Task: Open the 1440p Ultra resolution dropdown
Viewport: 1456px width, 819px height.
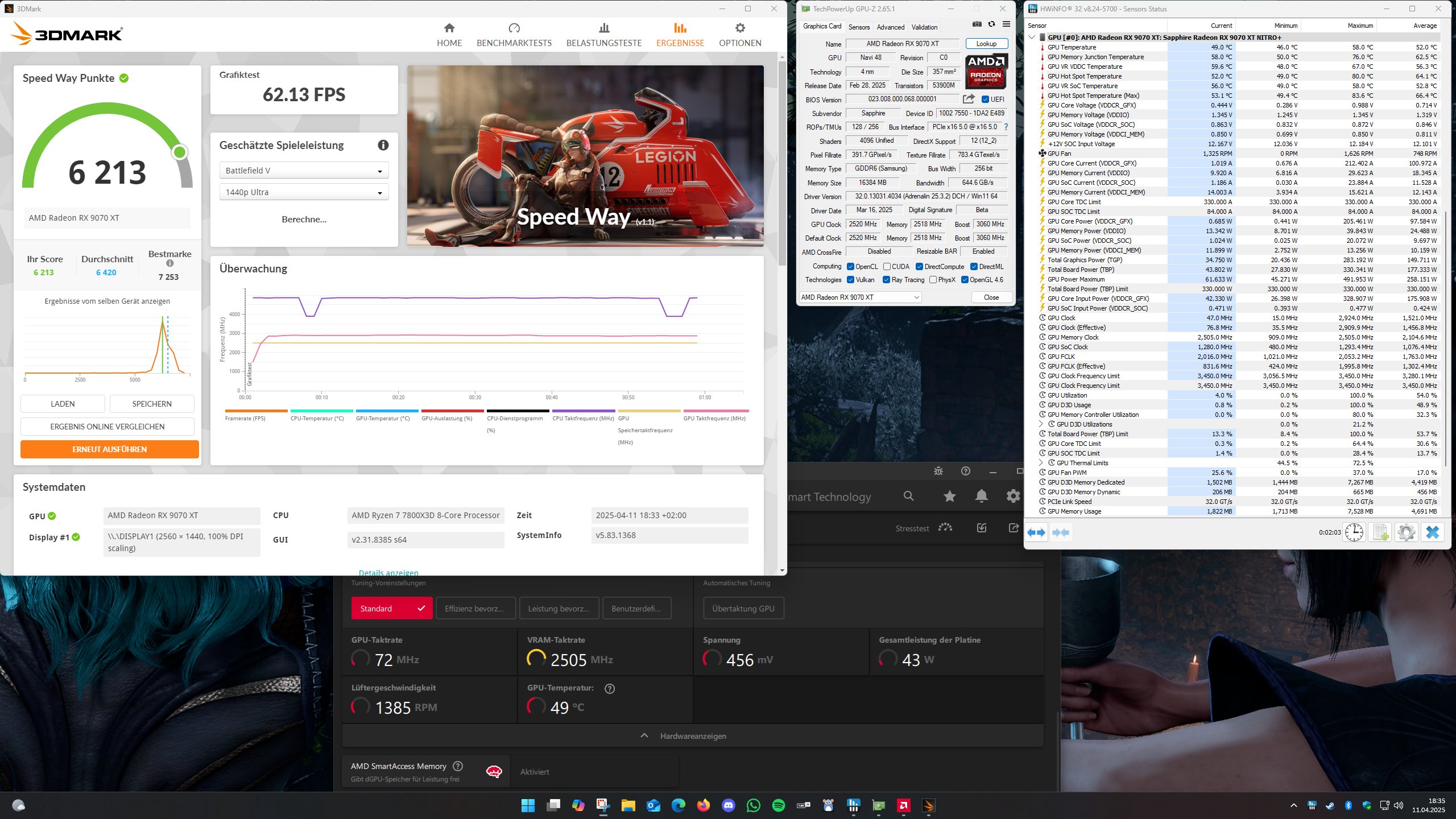Action: coord(304,192)
